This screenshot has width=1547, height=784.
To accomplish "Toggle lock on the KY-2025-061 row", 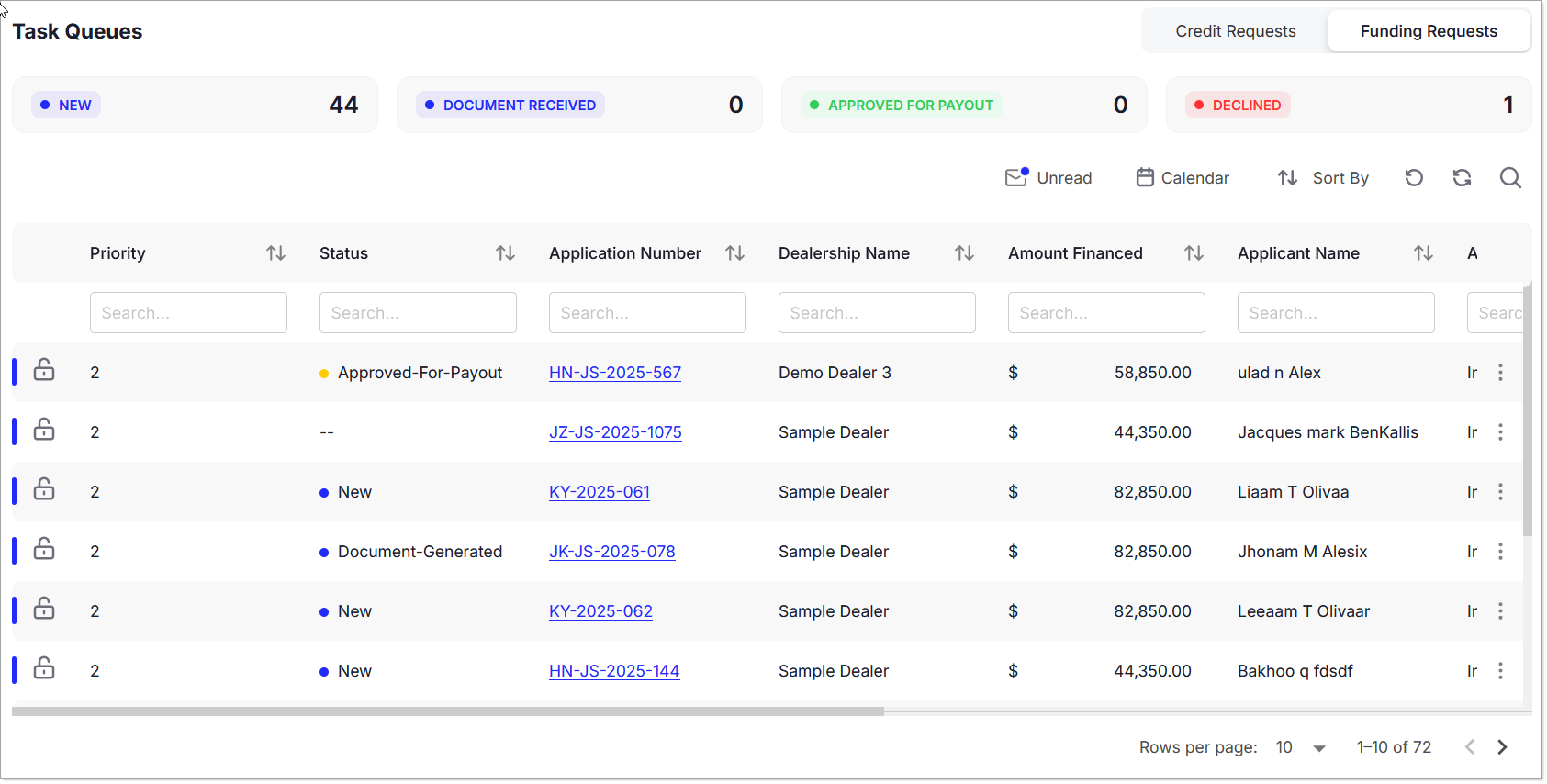I will (x=44, y=489).
